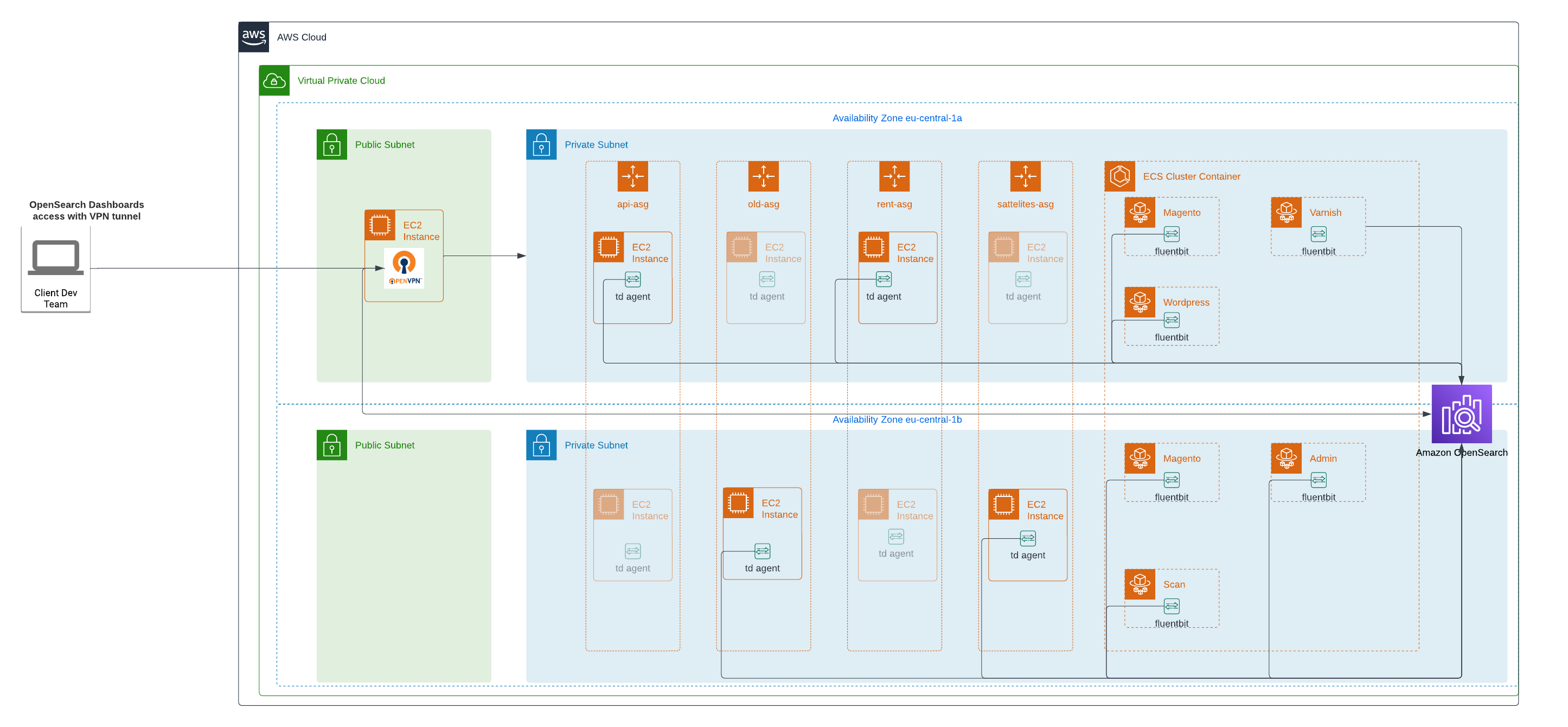Screen dimensions: 1568x727
Task: Select the Amazon OpenSearch service icon
Action: (x=1462, y=414)
